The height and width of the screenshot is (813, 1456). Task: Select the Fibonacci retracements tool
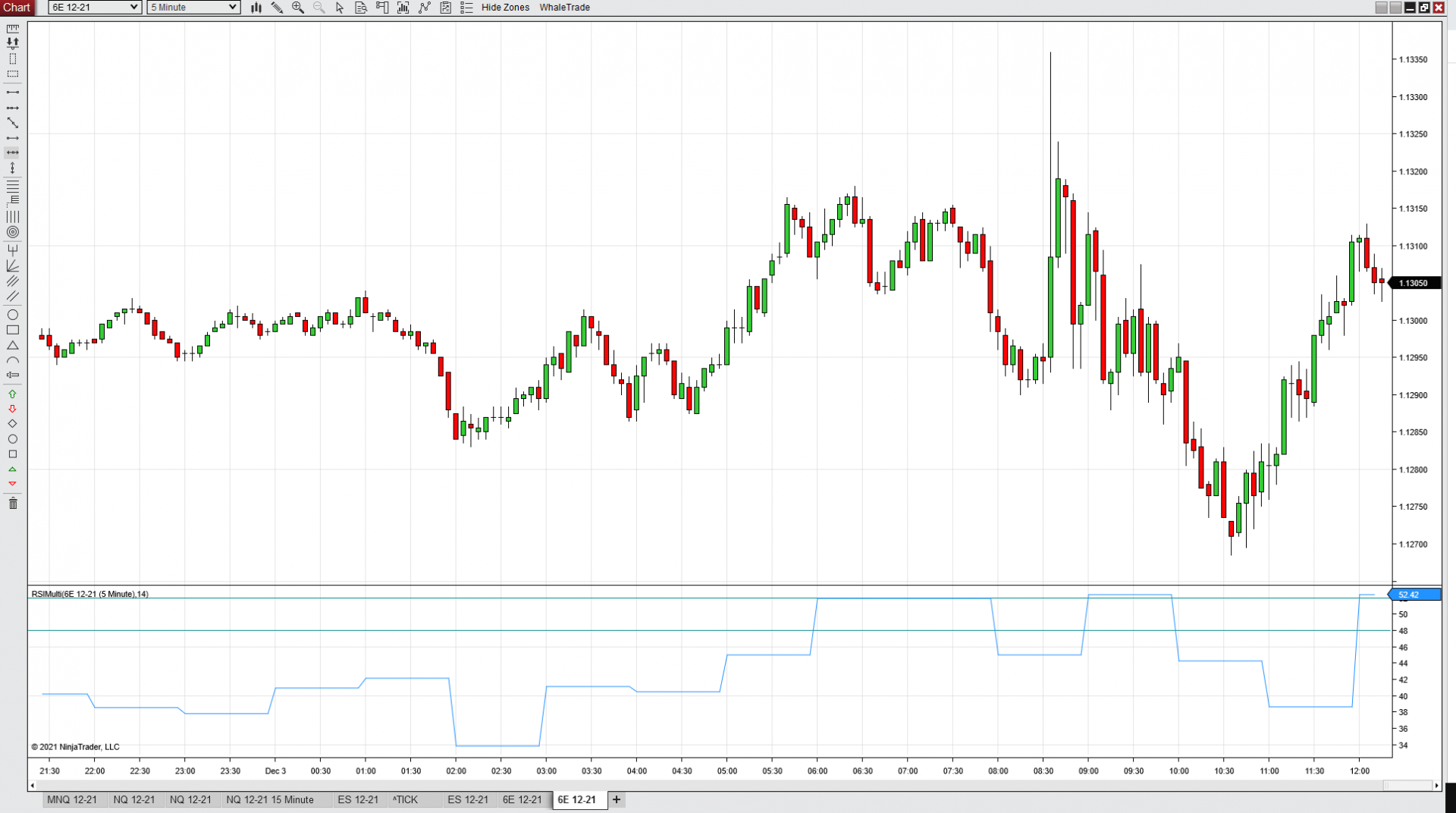[13, 185]
